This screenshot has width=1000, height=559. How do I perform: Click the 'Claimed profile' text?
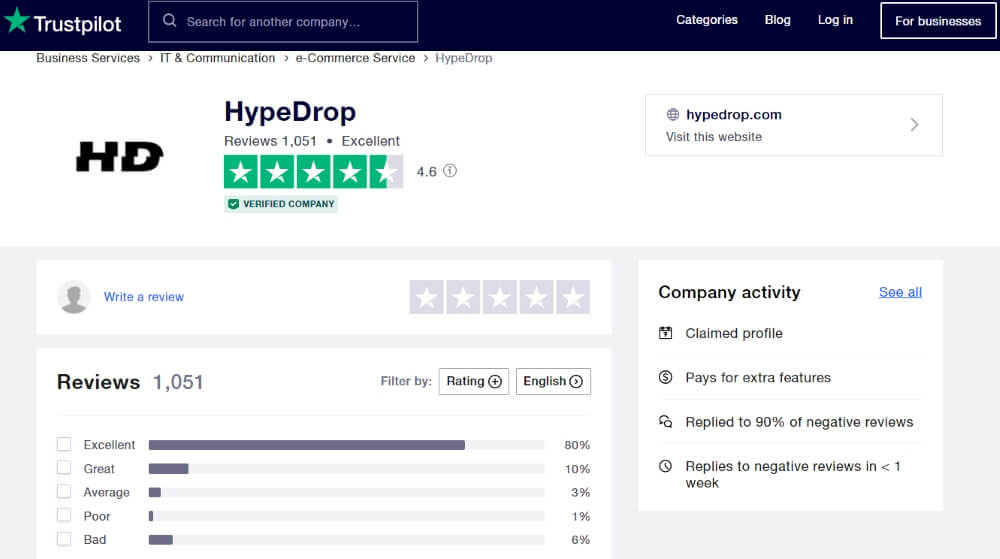734,333
